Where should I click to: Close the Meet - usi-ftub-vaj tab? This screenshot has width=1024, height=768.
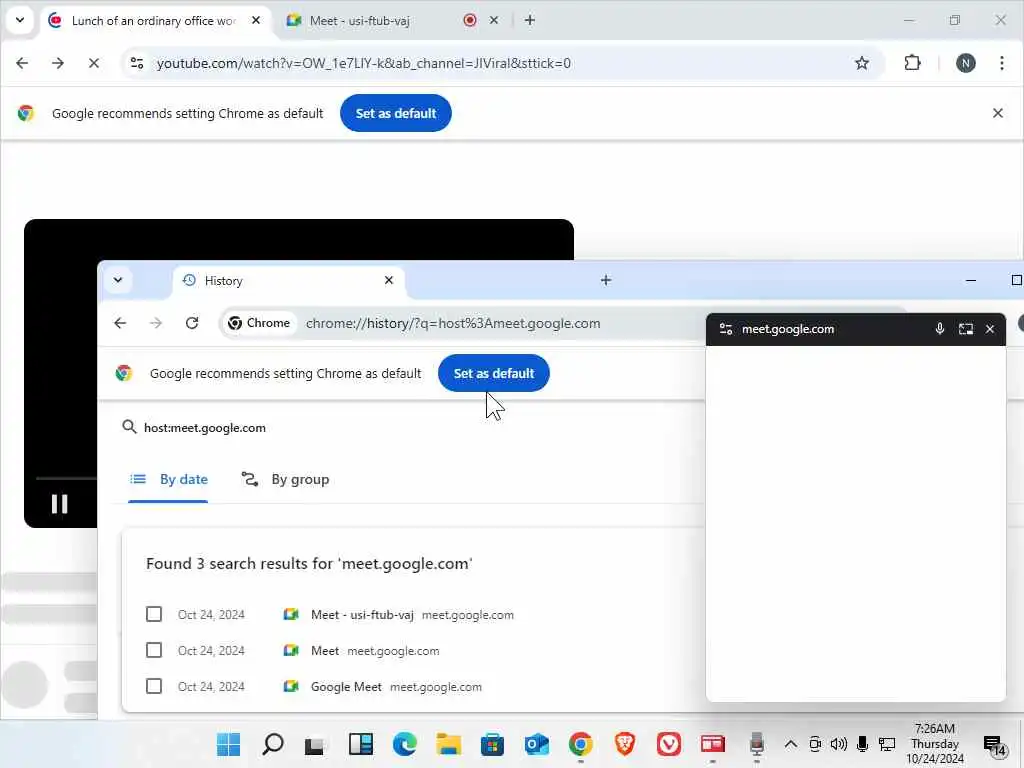494,20
